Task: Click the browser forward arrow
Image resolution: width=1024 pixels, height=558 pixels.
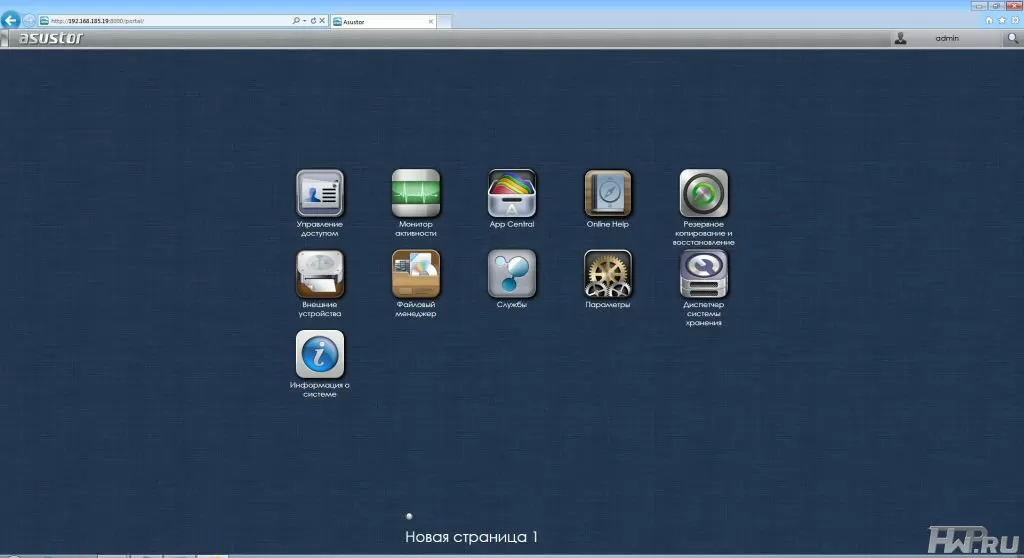Action: click(29, 21)
